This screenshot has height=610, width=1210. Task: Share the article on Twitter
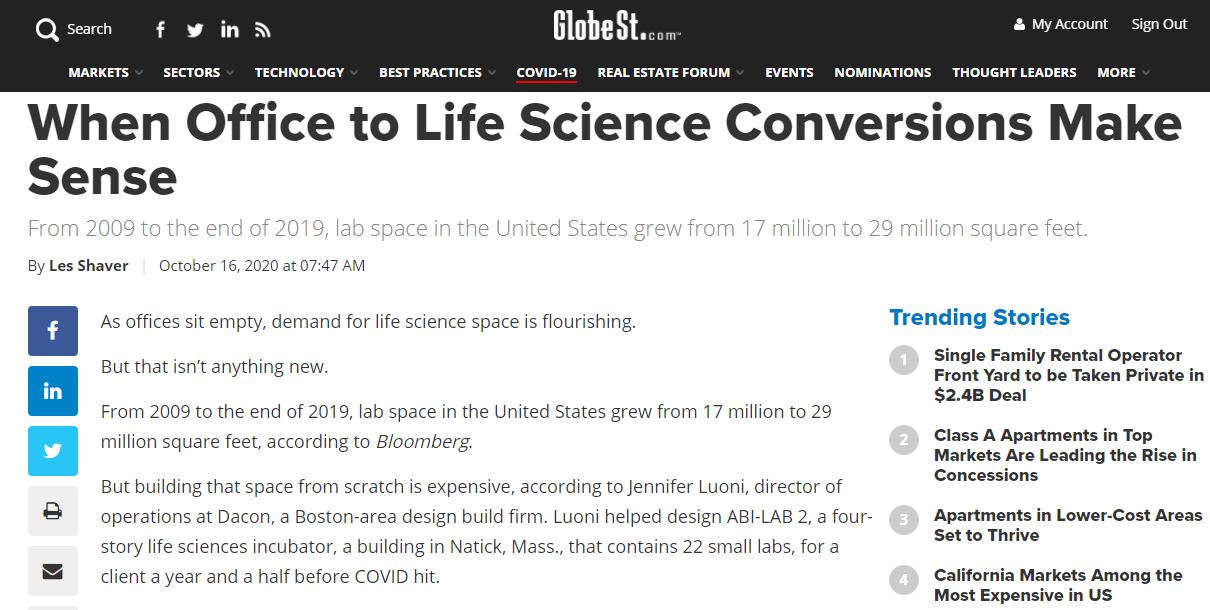52,450
